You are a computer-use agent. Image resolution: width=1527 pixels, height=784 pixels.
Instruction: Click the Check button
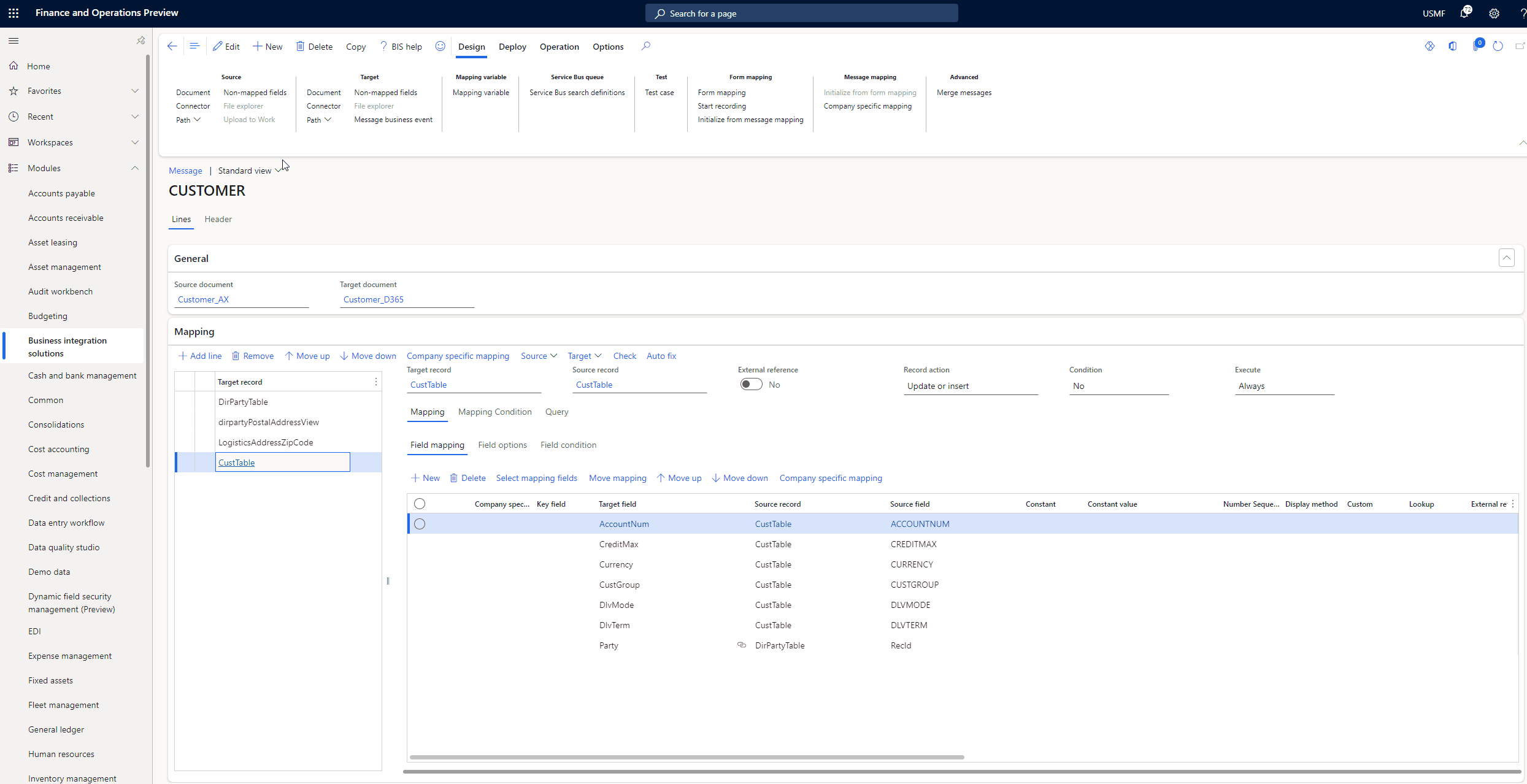625,356
